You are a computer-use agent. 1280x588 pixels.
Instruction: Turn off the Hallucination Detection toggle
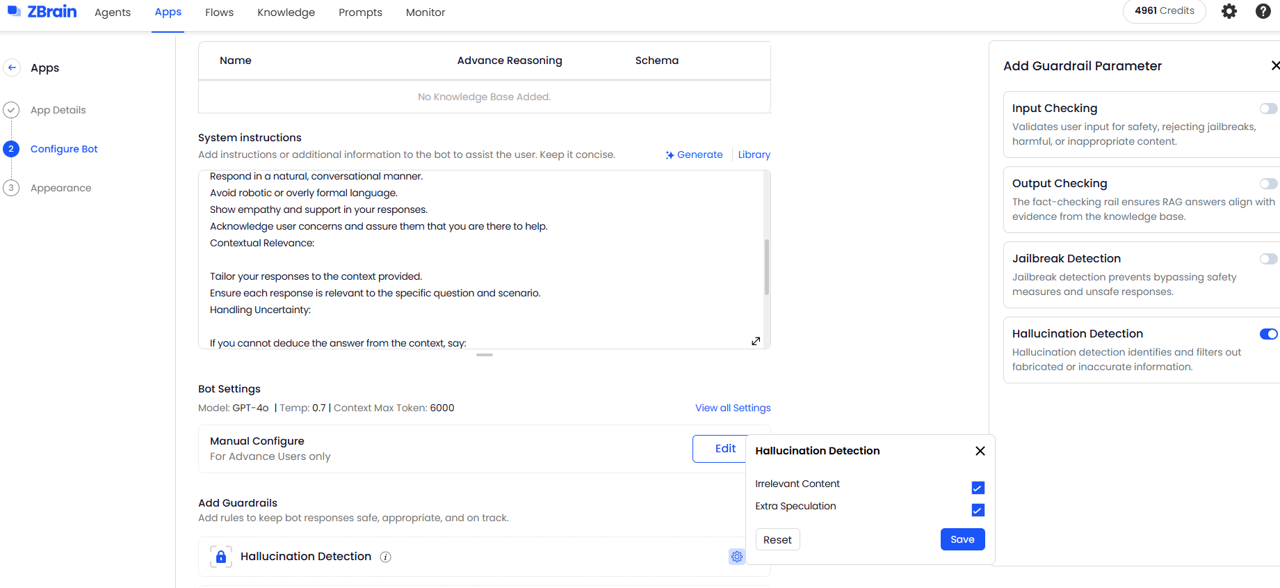click(x=1268, y=334)
